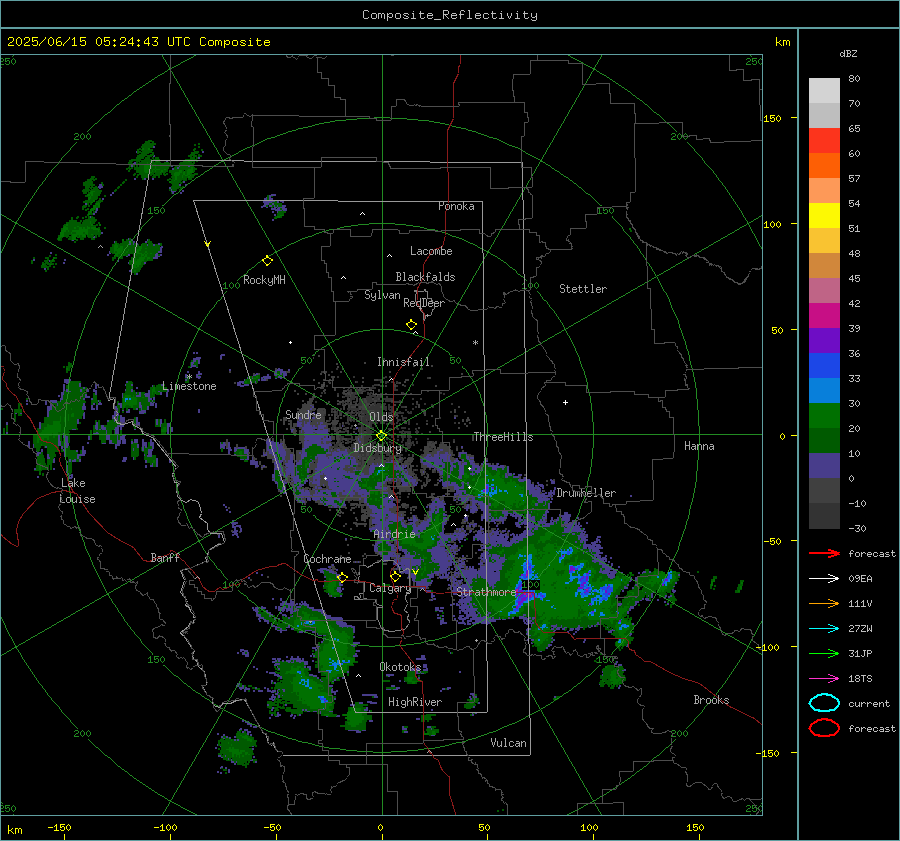Click the blue 33 dBZ color swatch
The height and width of the screenshot is (841, 900).
(824, 366)
